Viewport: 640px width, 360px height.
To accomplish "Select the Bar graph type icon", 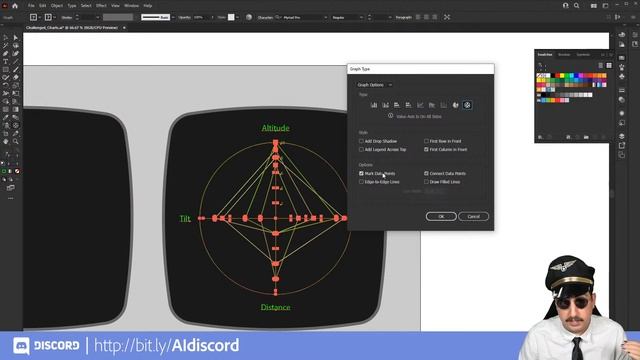I will 397,105.
